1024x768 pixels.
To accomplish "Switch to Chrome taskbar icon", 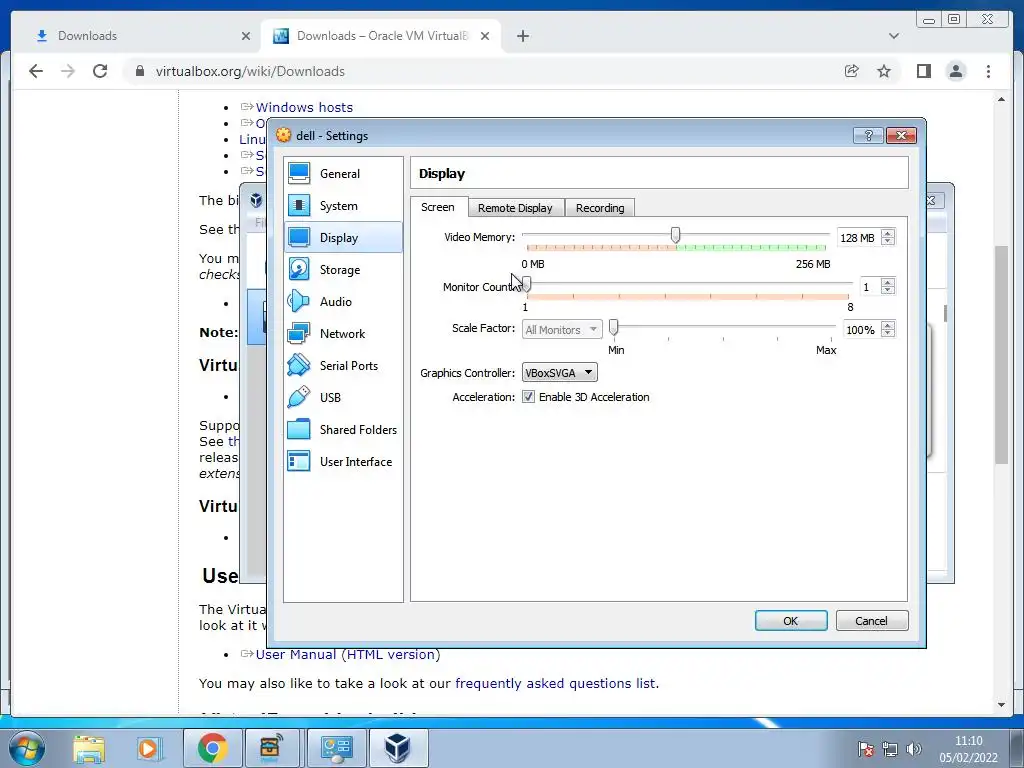I will click(x=212, y=748).
